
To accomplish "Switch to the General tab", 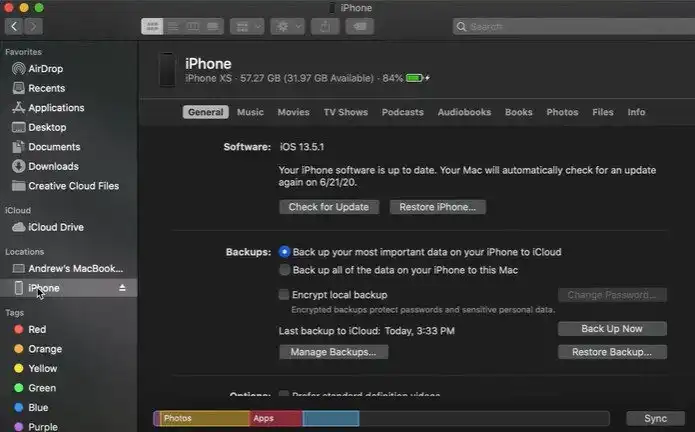I will 206,112.
